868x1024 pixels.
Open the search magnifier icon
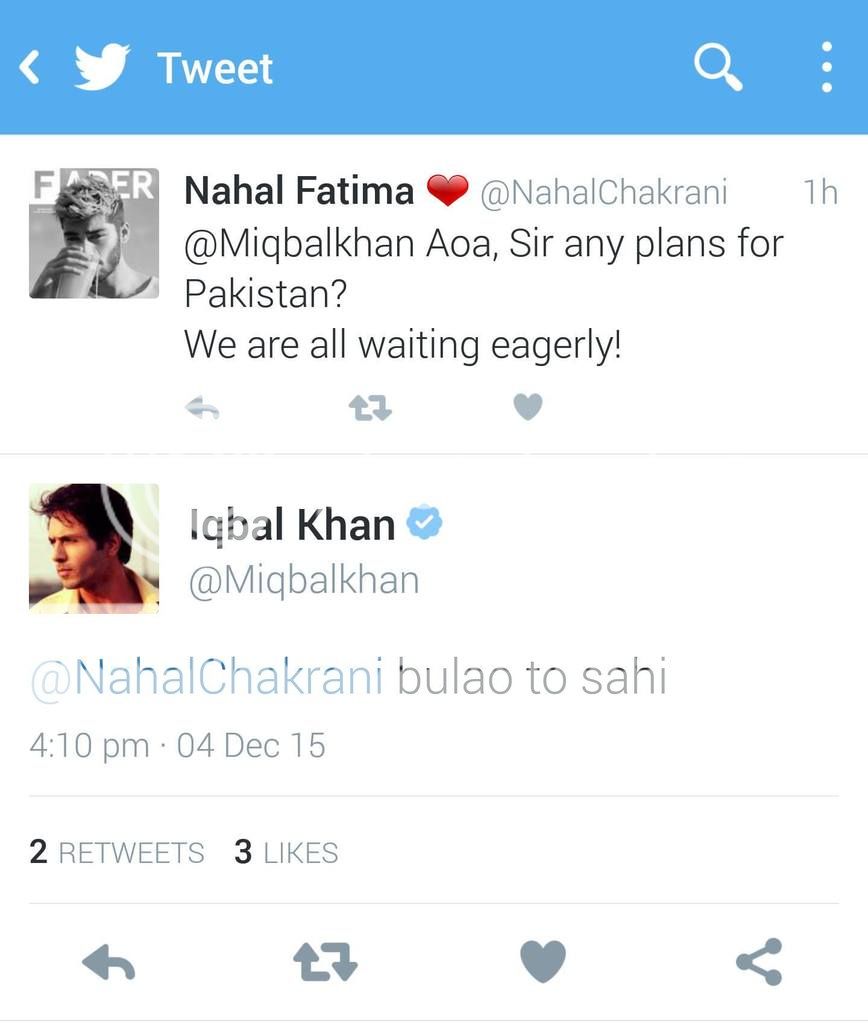717,68
